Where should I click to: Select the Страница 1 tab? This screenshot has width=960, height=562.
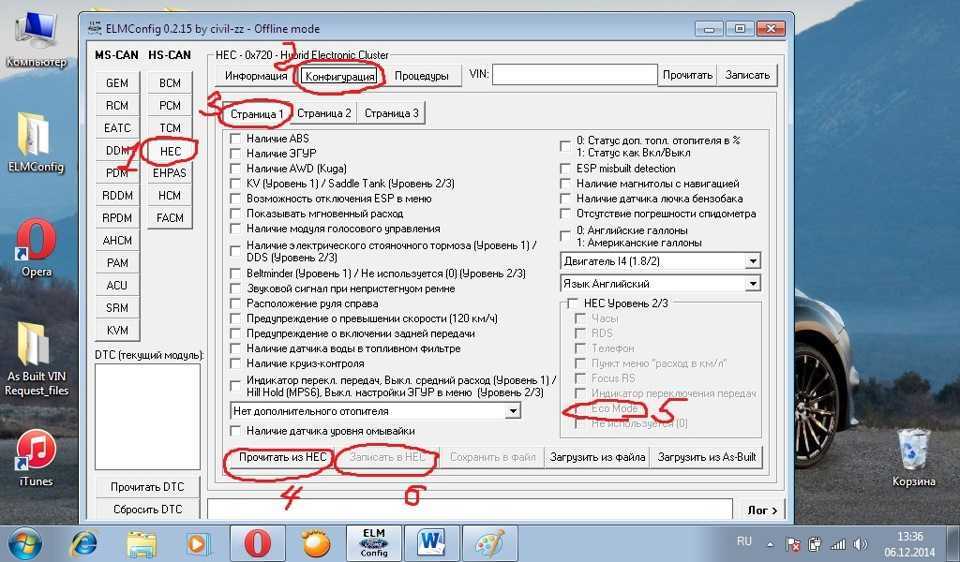257,114
